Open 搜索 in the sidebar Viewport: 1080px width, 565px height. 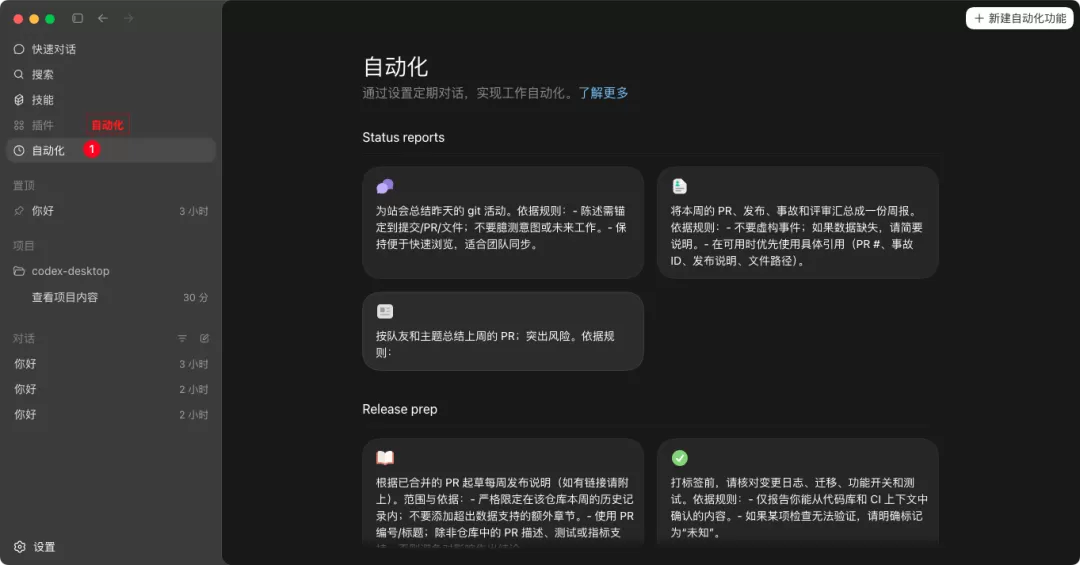pos(111,74)
